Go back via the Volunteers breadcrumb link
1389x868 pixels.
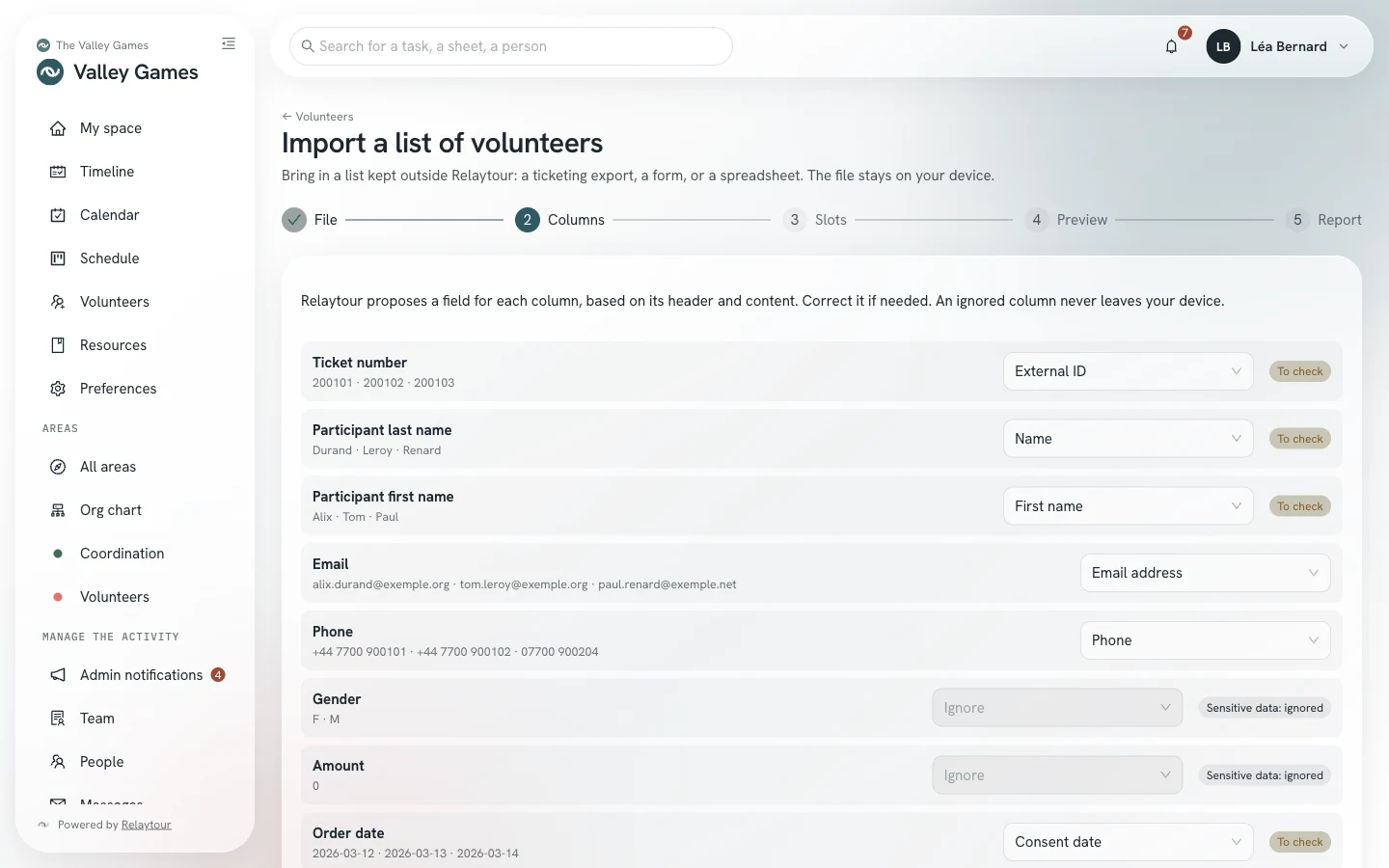[x=317, y=117]
